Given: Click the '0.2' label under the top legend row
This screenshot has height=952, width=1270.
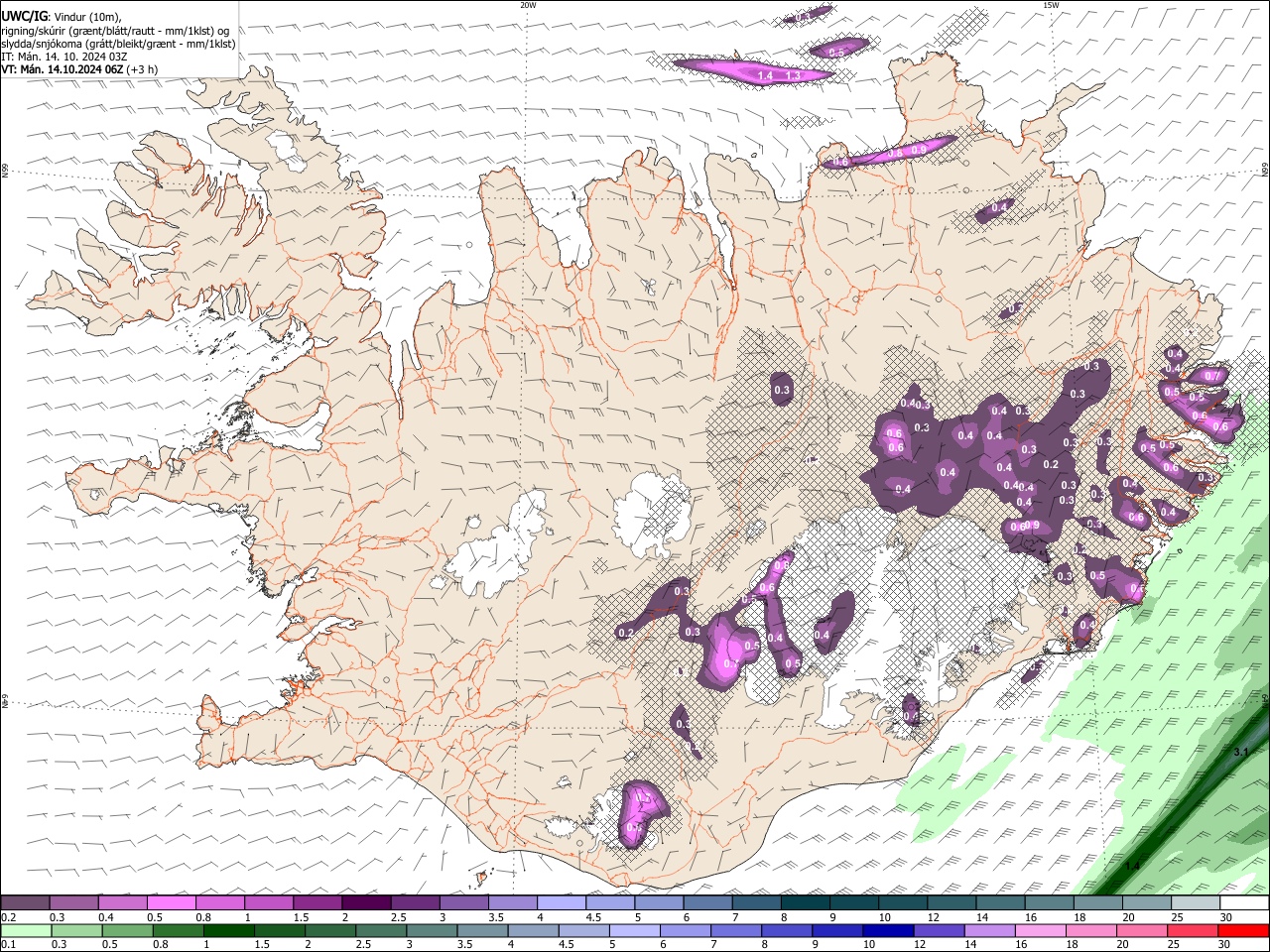Looking at the screenshot, I should click(x=8, y=917).
